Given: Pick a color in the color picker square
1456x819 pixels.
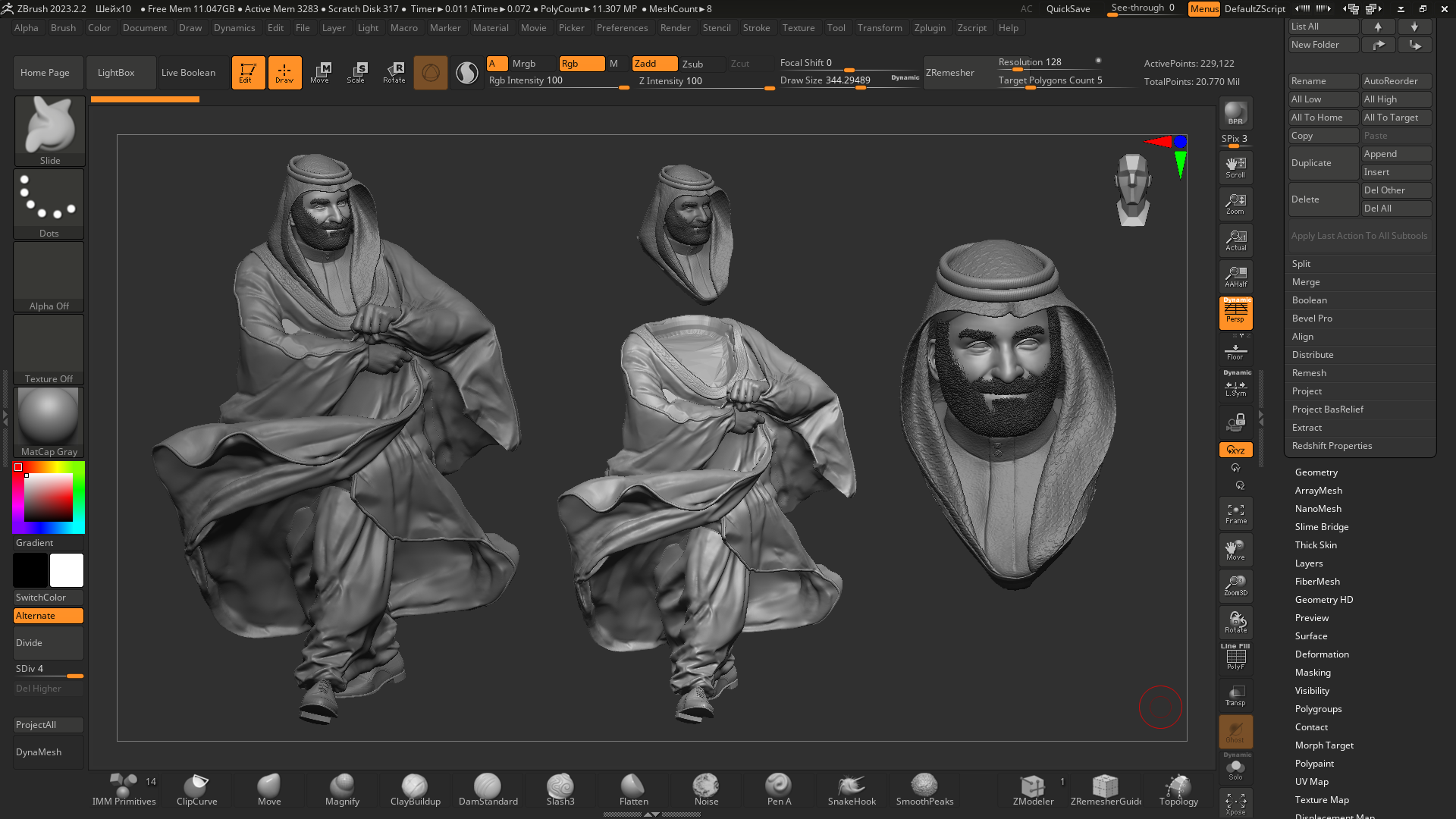Looking at the screenshot, I should (49, 497).
